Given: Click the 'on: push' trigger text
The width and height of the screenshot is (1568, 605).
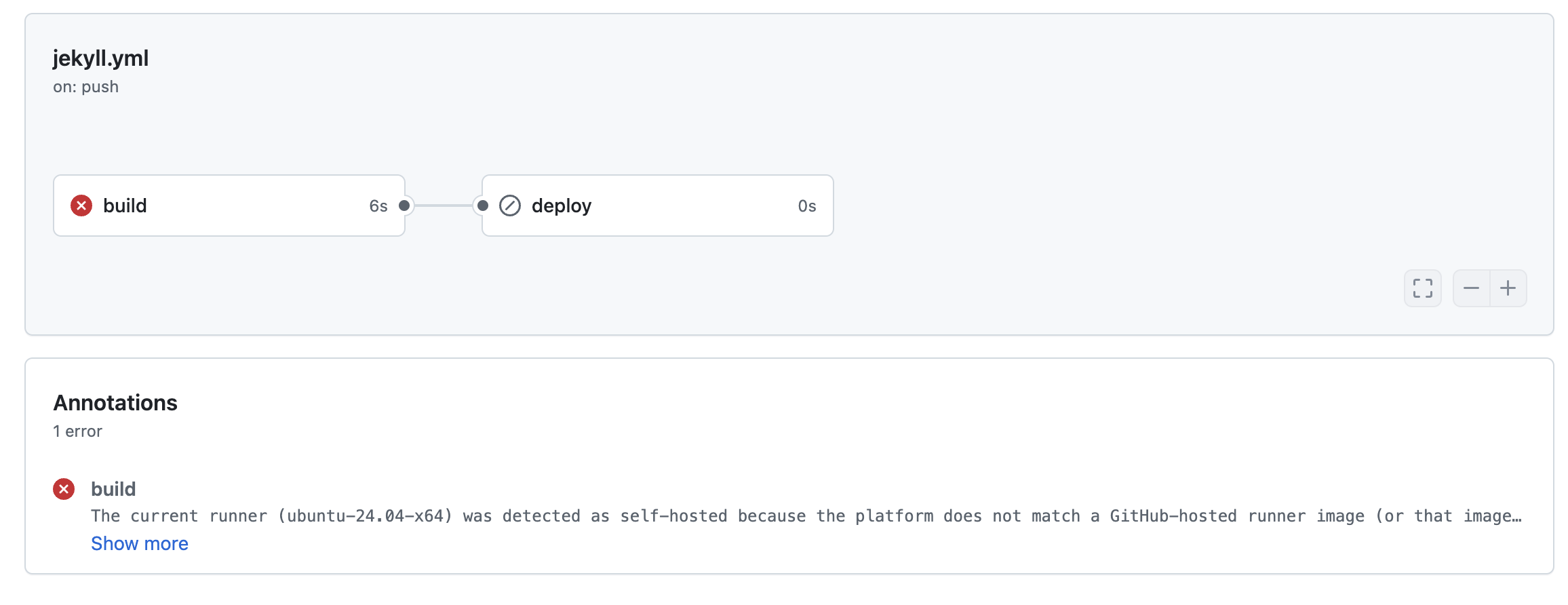Looking at the screenshot, I should coord(85,87).
